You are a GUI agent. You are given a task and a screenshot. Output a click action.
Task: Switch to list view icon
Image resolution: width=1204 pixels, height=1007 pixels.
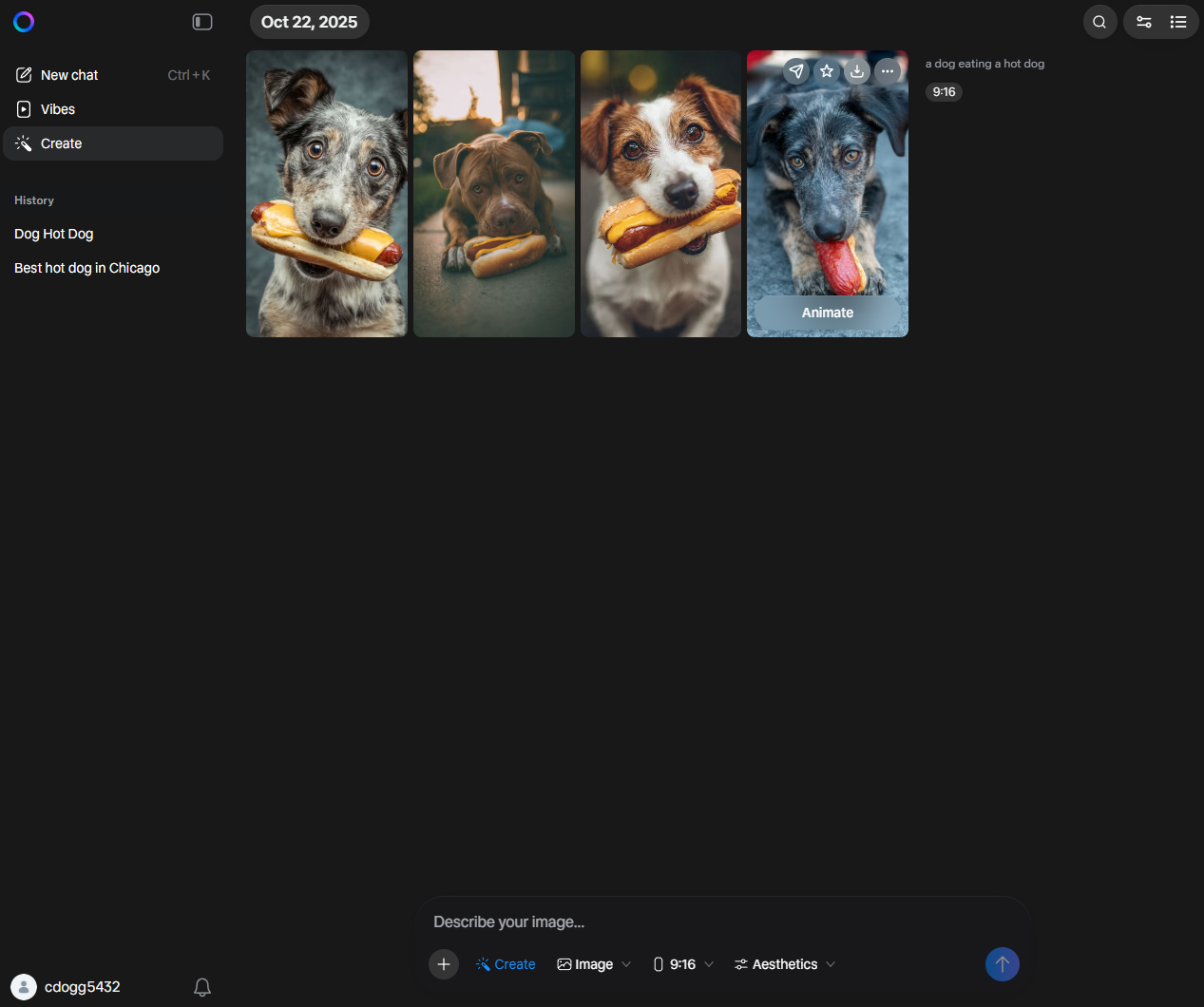click(1178, 22)
